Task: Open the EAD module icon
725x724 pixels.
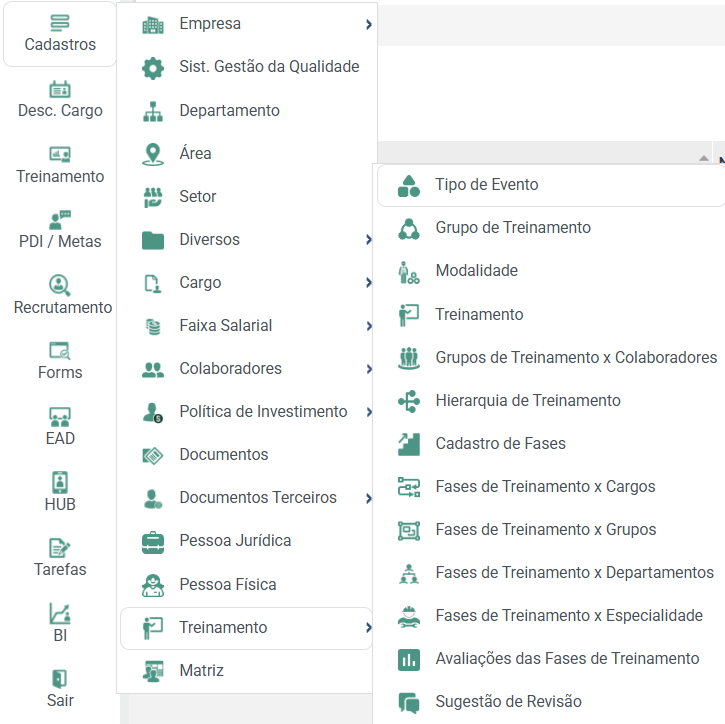Action: (x=60, y=417)
